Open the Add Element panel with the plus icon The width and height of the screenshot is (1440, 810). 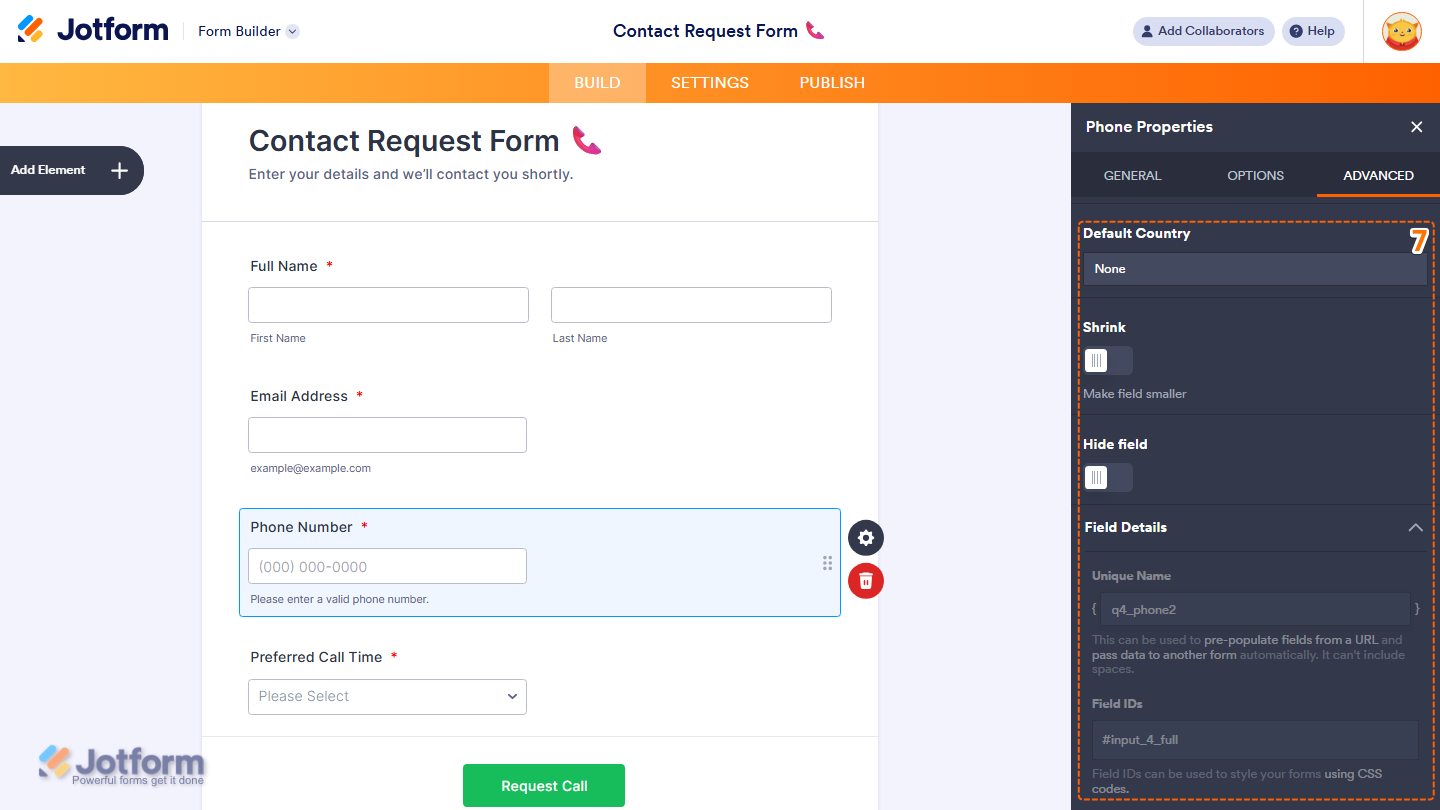[x=117, y=170]
